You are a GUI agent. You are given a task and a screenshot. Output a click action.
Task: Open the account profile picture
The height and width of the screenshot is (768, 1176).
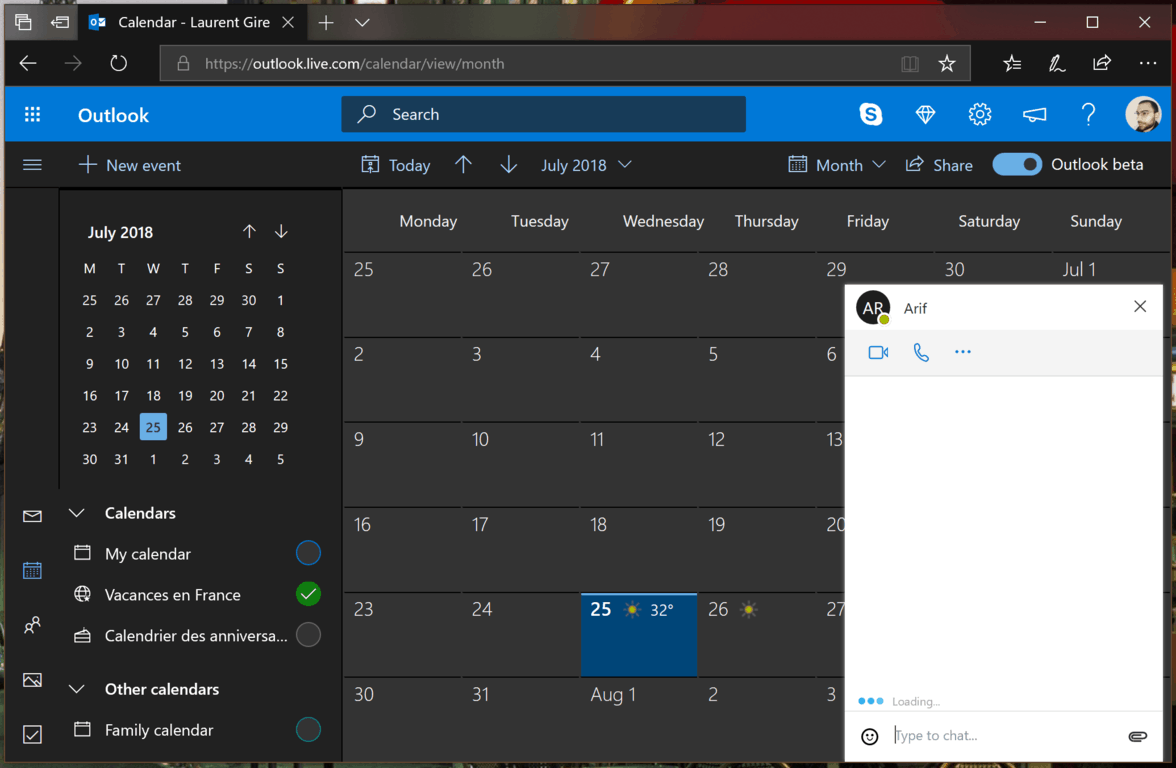[1143, 114]
